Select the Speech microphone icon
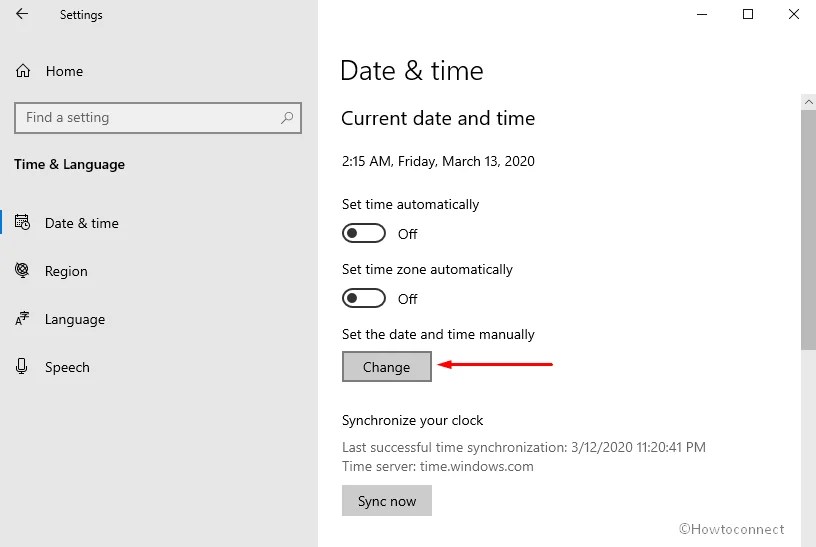816x547 pixels. (21, 366)
